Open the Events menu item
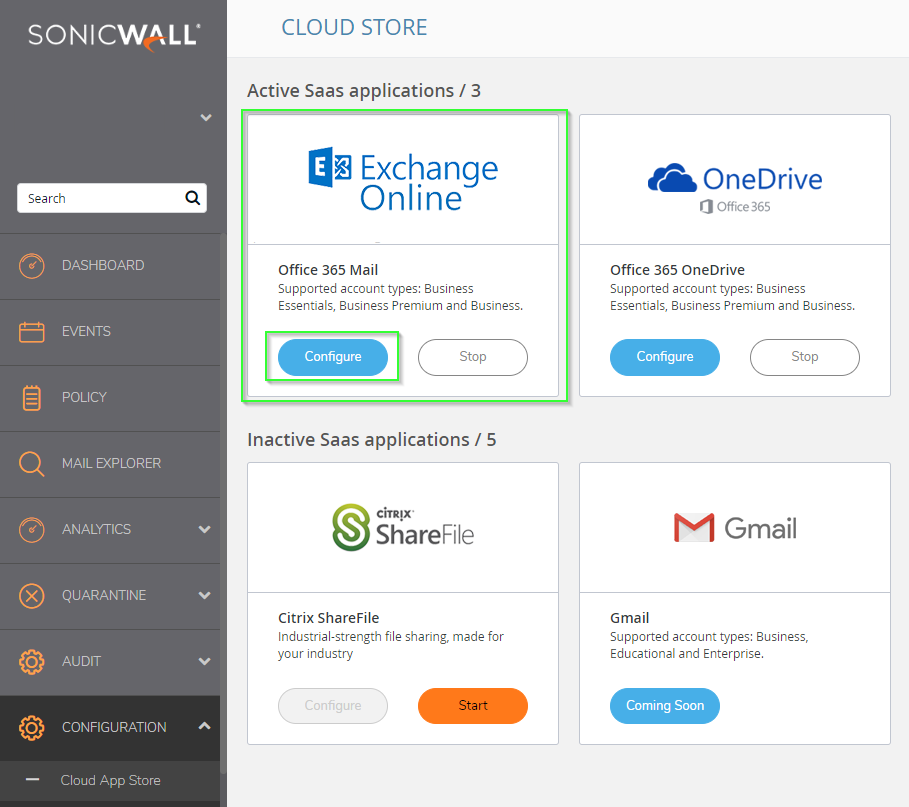 110,332
